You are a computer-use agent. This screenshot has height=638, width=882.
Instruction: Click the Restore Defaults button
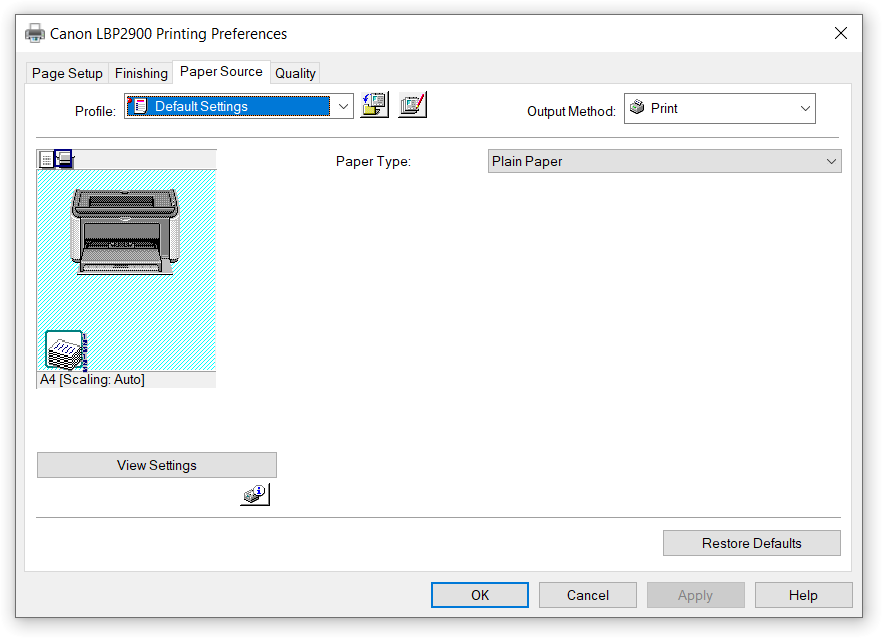[751, 543]
